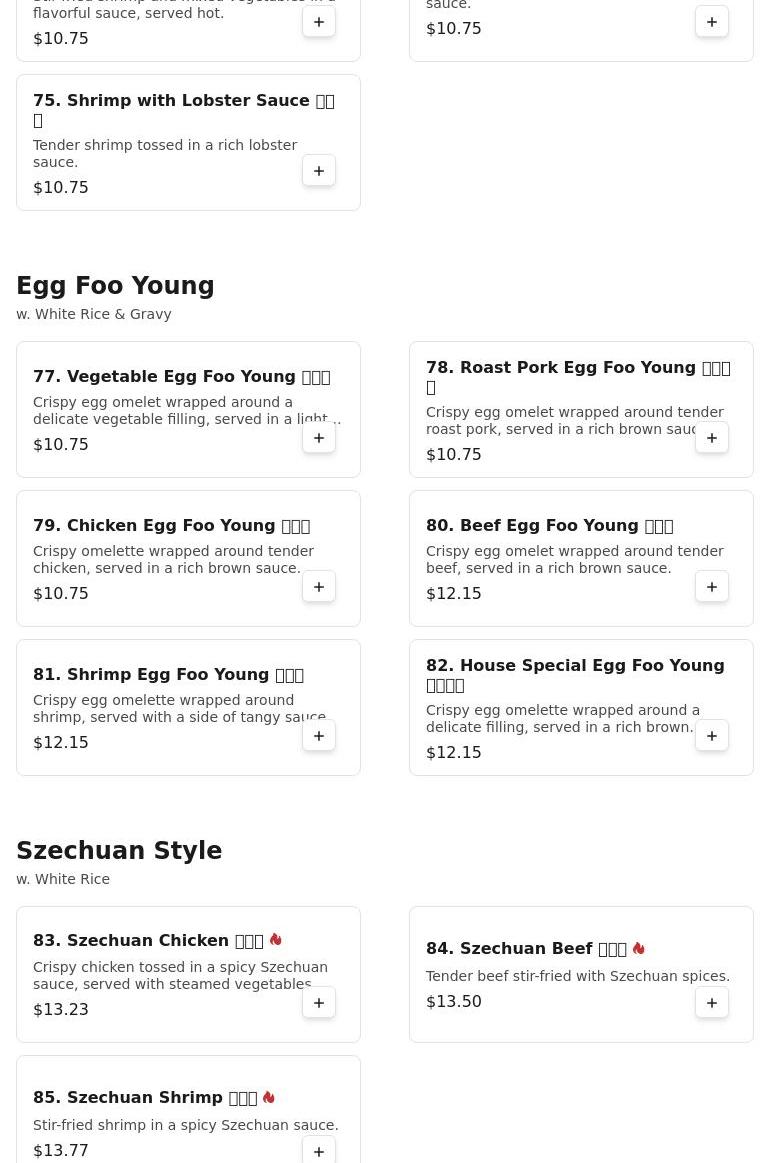This screenshot has width=770, height=1163.
Task: Add Szechuan Chicken to cart
Action: [x=319, y=1003]
